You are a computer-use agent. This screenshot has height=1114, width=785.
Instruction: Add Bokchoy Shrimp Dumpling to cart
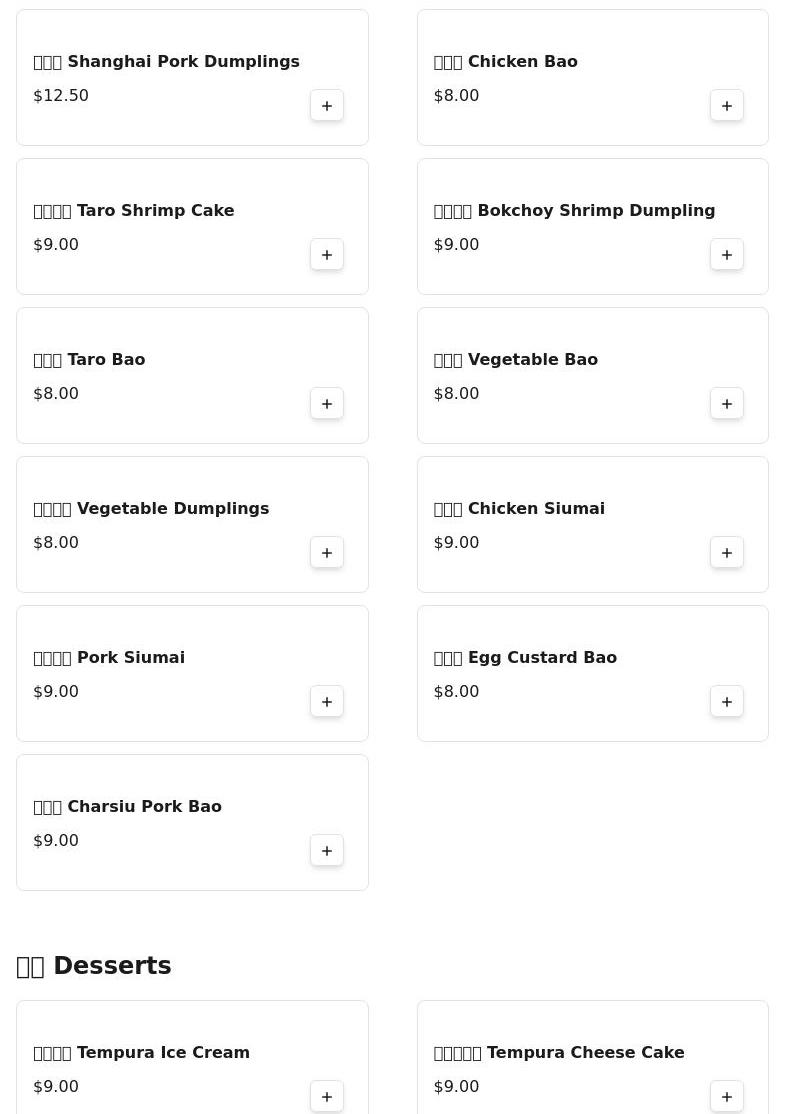[727, 254]
